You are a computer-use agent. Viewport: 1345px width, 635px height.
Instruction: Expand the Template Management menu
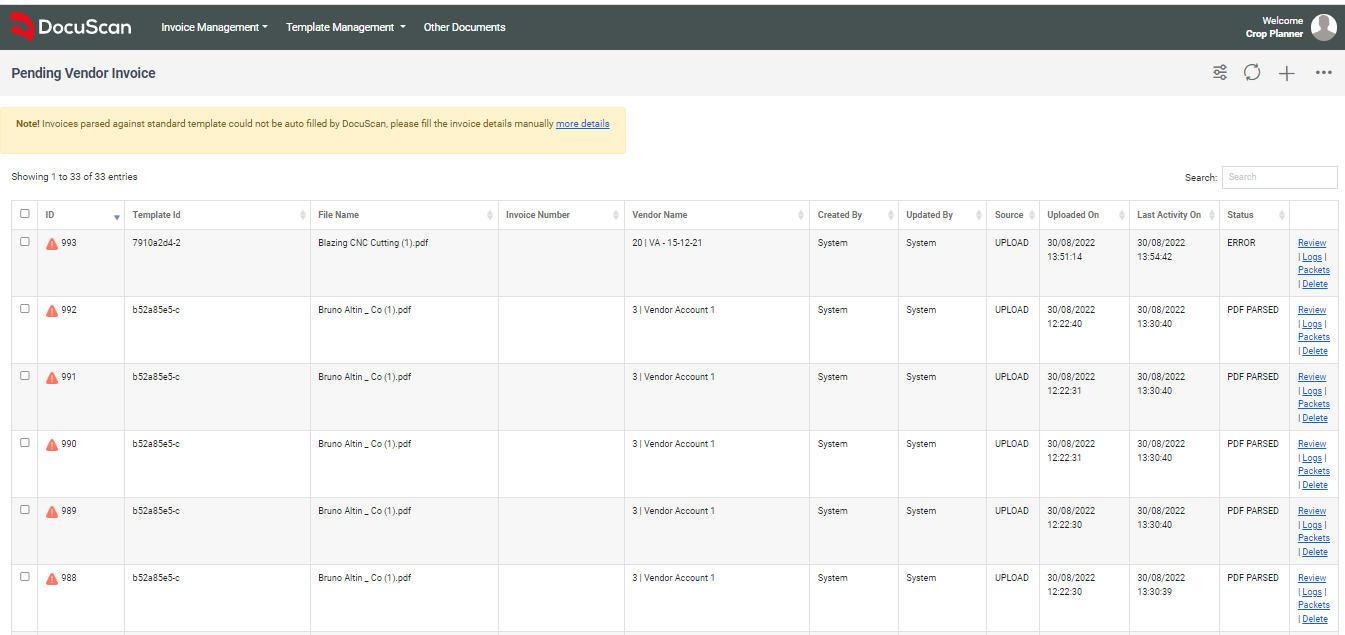click(344, 27)
